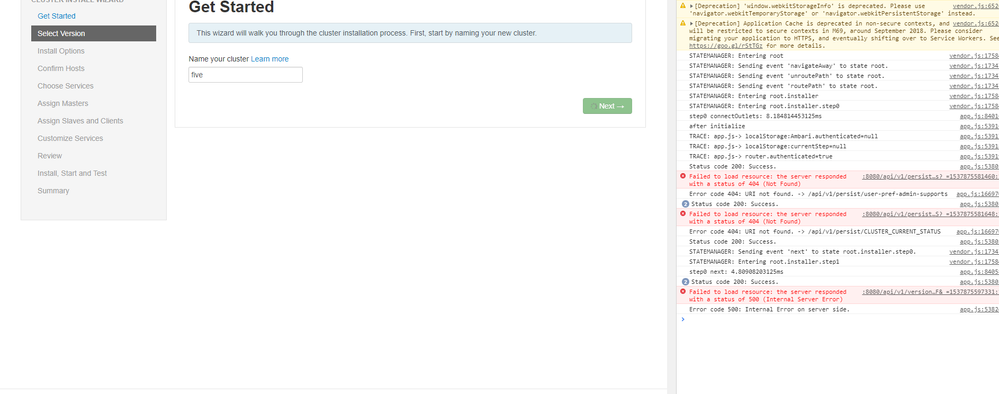Open source link for 'navigateAway' event log
Viewport: 999px width, 394px height.
[x=974, y=66]
